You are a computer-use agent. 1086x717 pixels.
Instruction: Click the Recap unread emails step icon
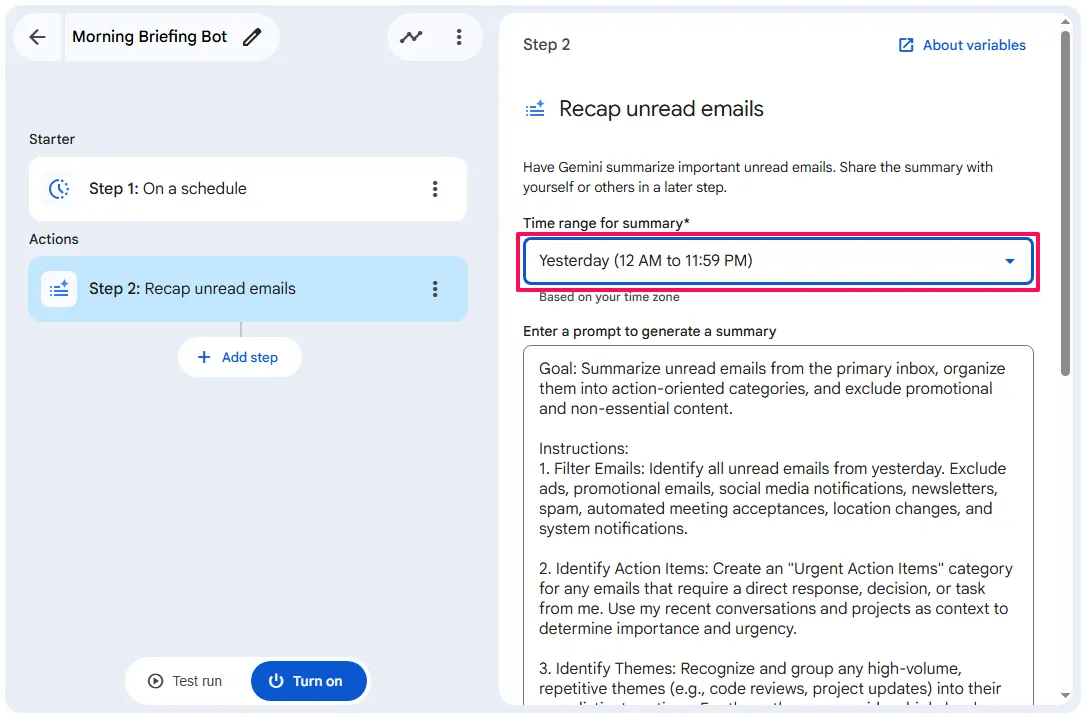click(59, 289)
